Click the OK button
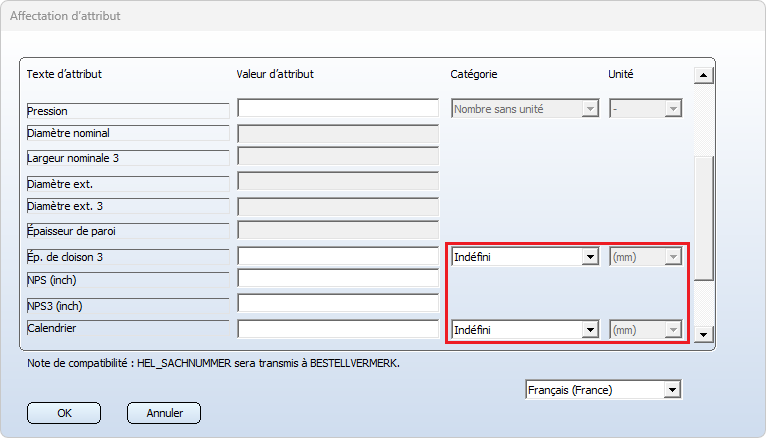766x438 pixels. click(64, 413)
